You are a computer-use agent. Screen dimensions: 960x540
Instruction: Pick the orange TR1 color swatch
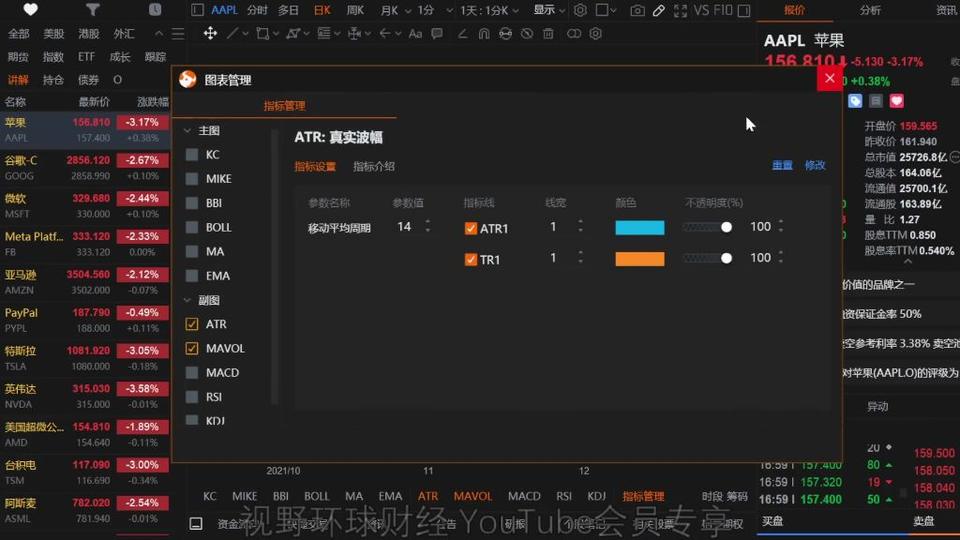pyautogui.click(x=640, y=259)
